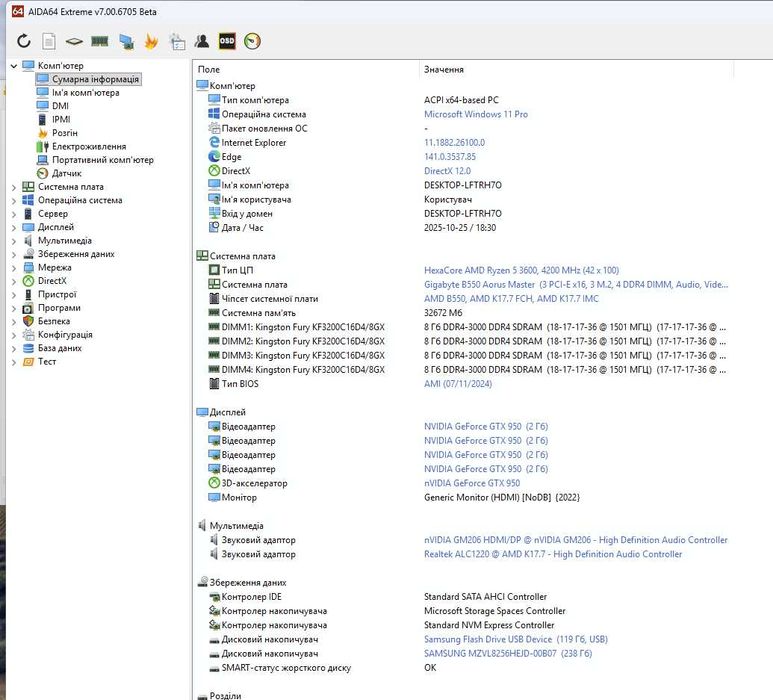Collapse the Комп'ютер tree node
The height and width of the screenshot is (700, 773).
pyautogui.click(x=14, y=66)
